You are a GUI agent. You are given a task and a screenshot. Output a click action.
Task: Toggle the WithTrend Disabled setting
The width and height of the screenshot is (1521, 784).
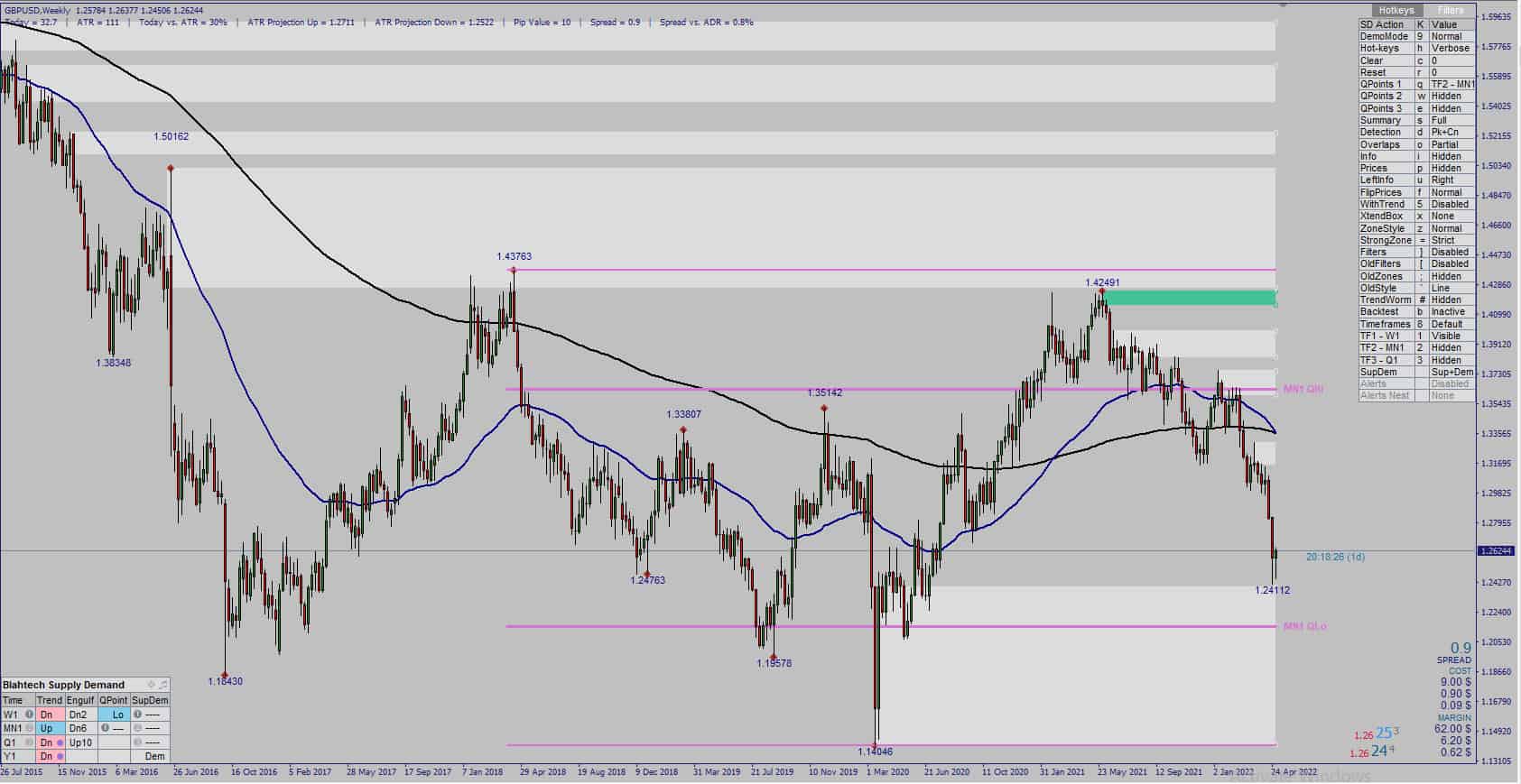(1451, 204)
